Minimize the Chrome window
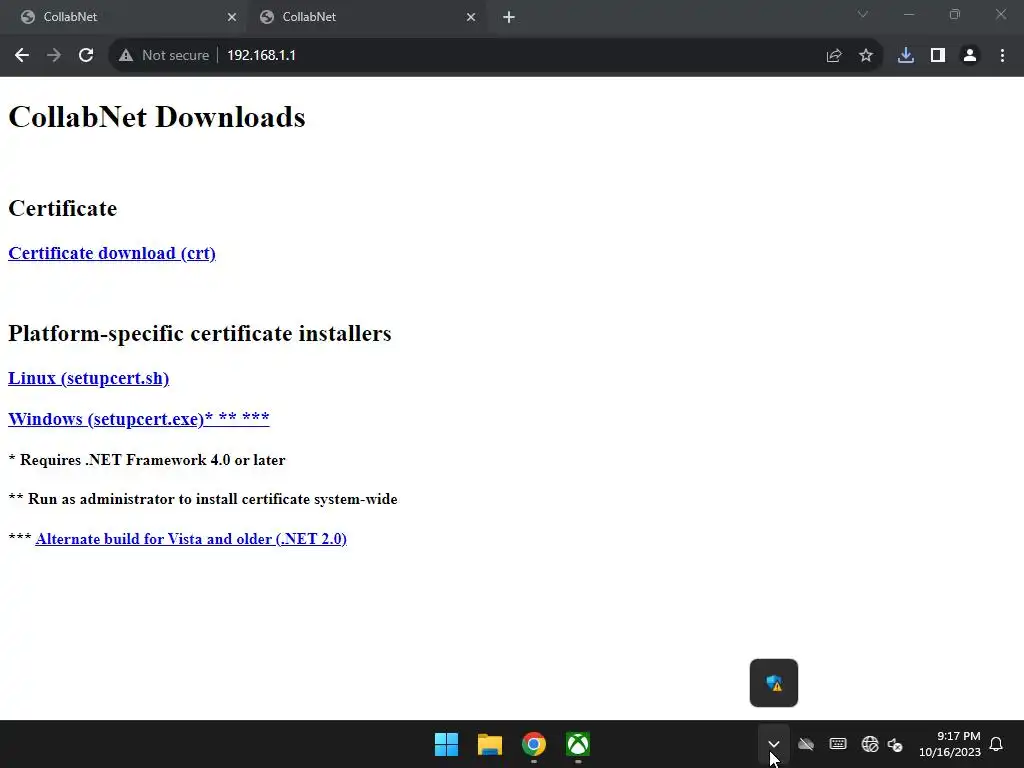 click(x=908, y=14)
